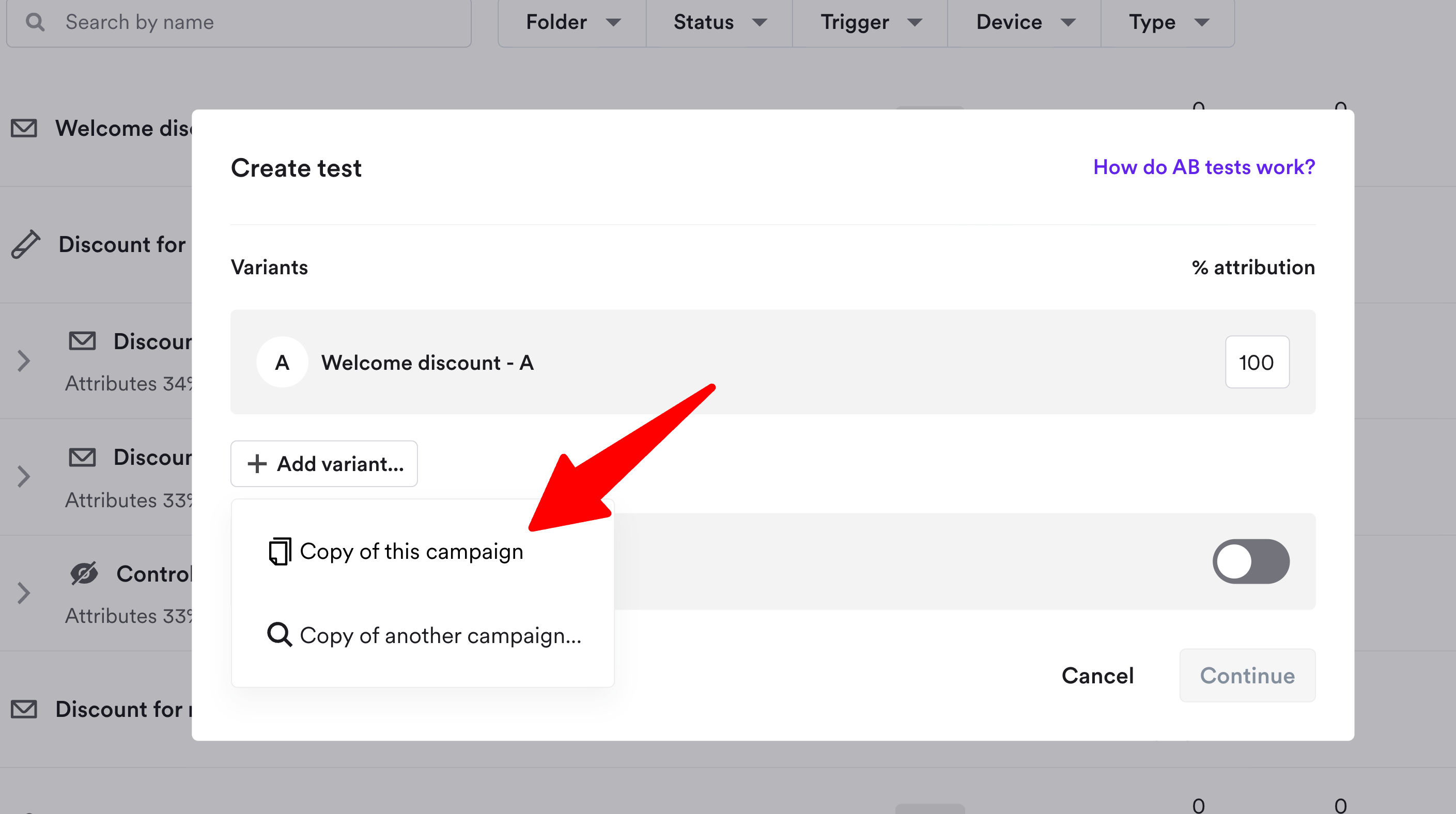Enable the toggle switch in the dialog
The image size is (1456, 814).
pyautogui.click(x=1250, y=561)
